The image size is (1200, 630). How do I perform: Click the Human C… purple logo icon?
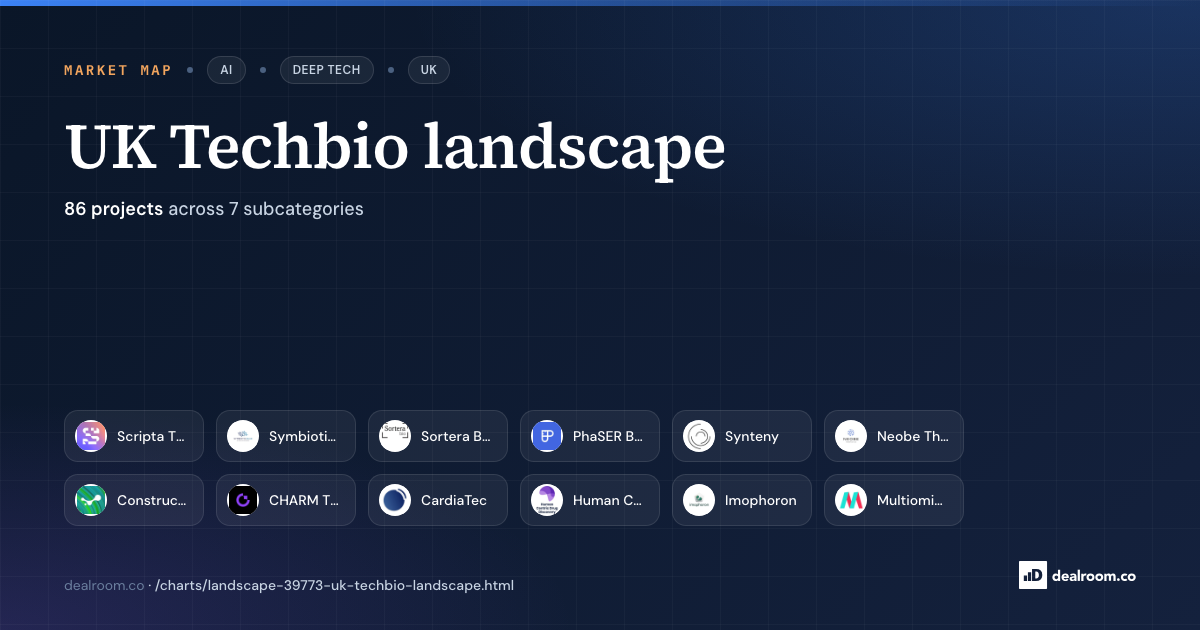pos(547,500)
